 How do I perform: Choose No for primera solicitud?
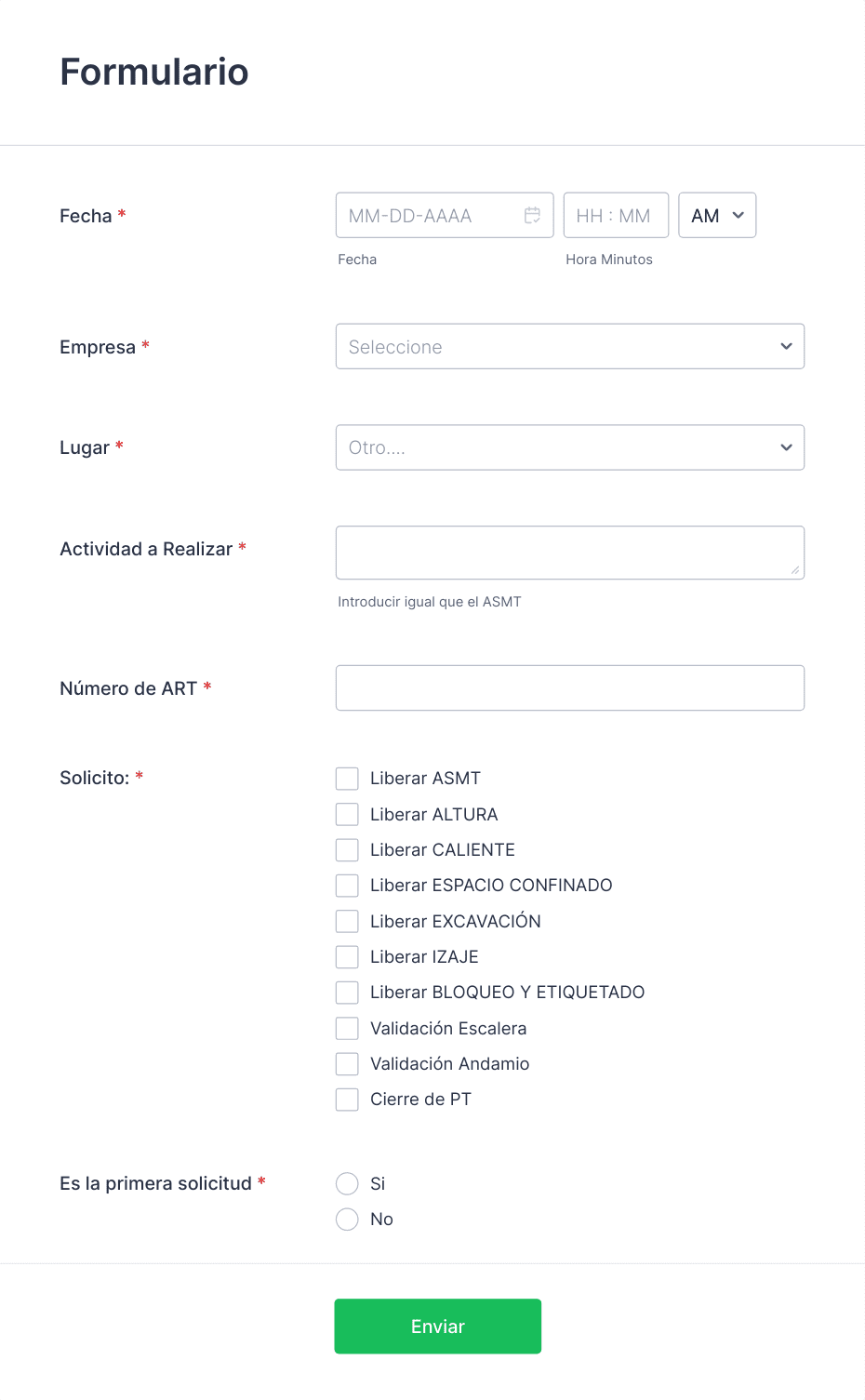347,1220
